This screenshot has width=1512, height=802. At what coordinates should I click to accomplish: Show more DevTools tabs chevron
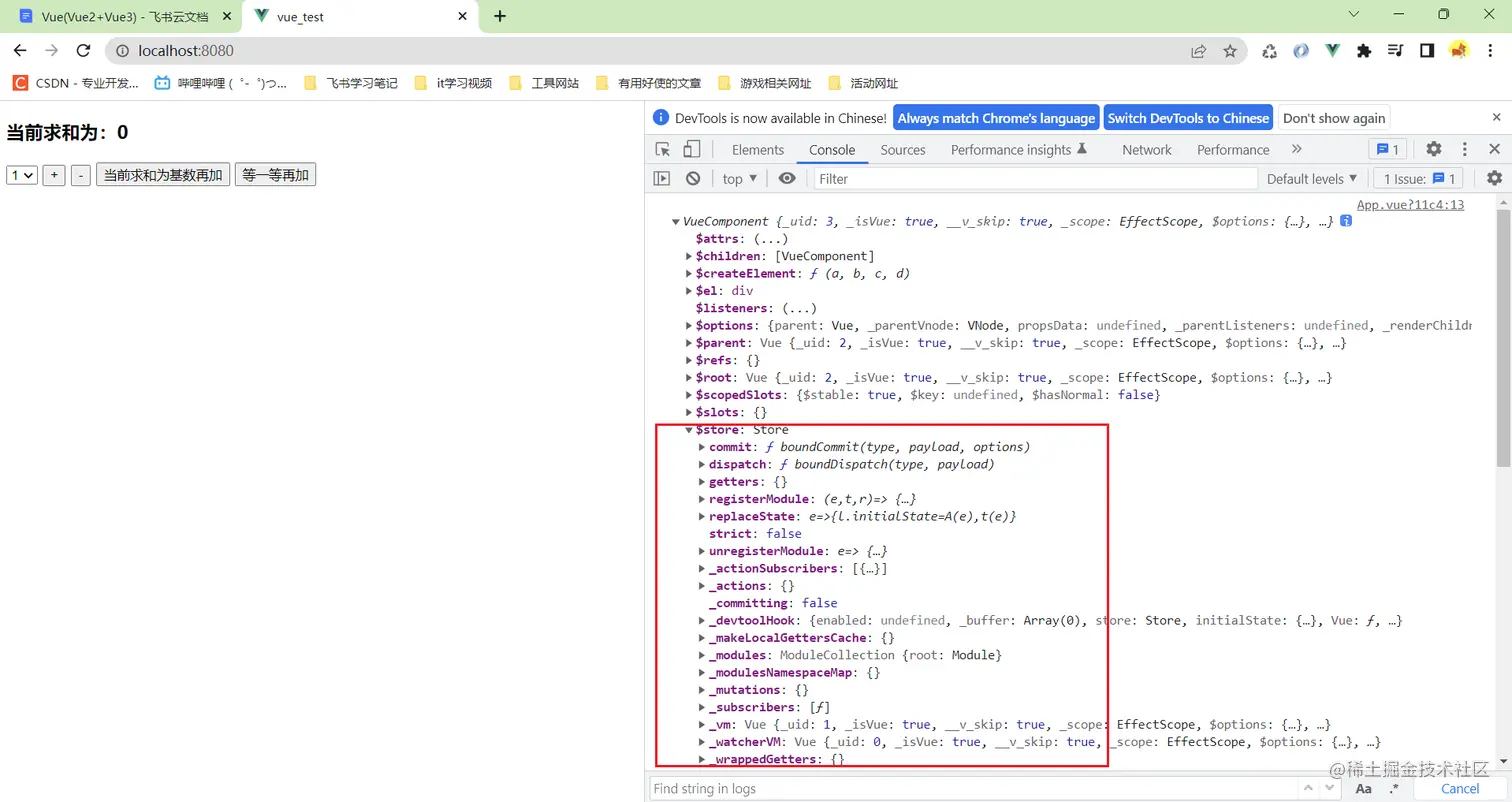[x=1296, y=149]
